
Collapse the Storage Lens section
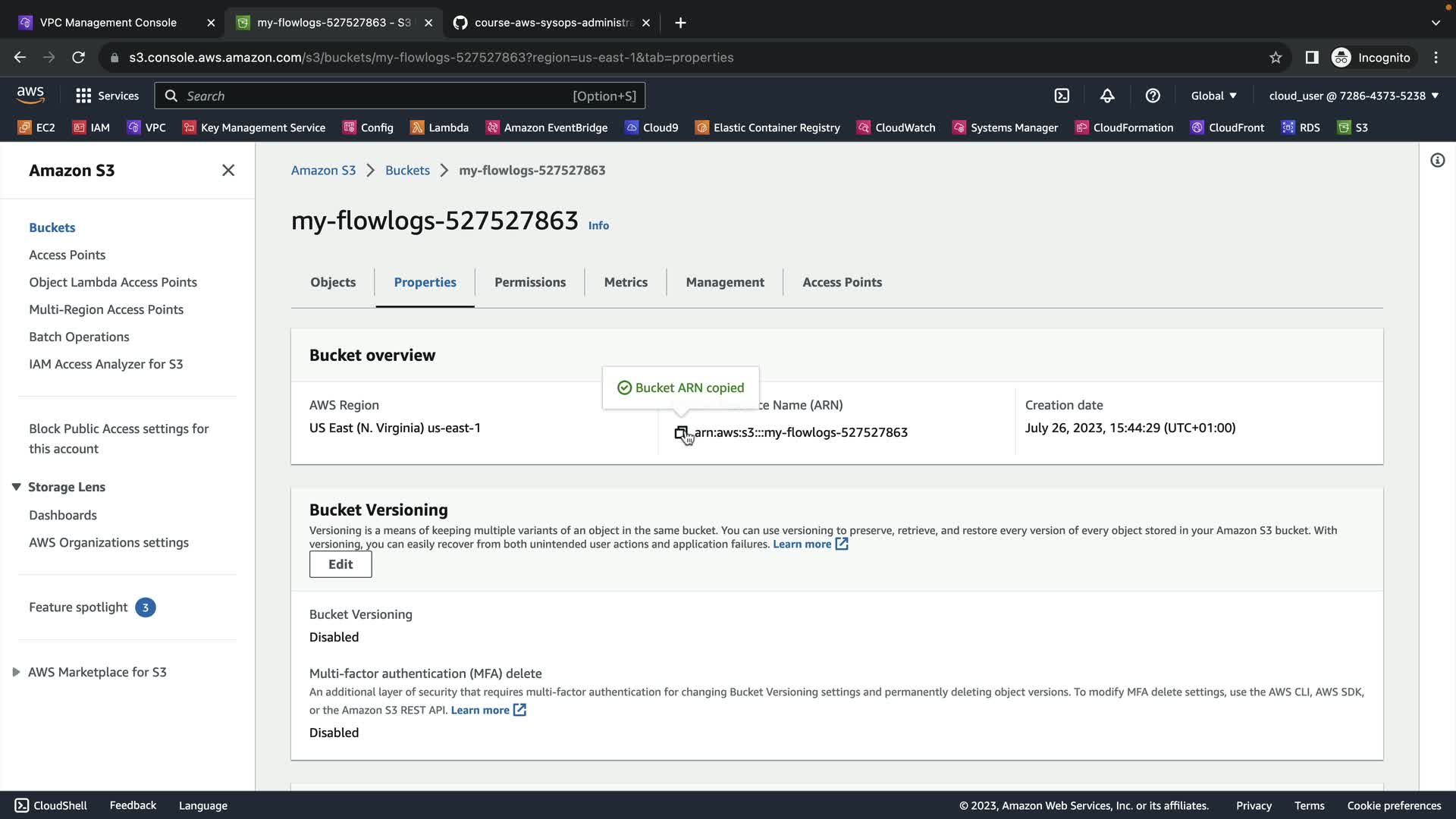(x=16, y=487)
